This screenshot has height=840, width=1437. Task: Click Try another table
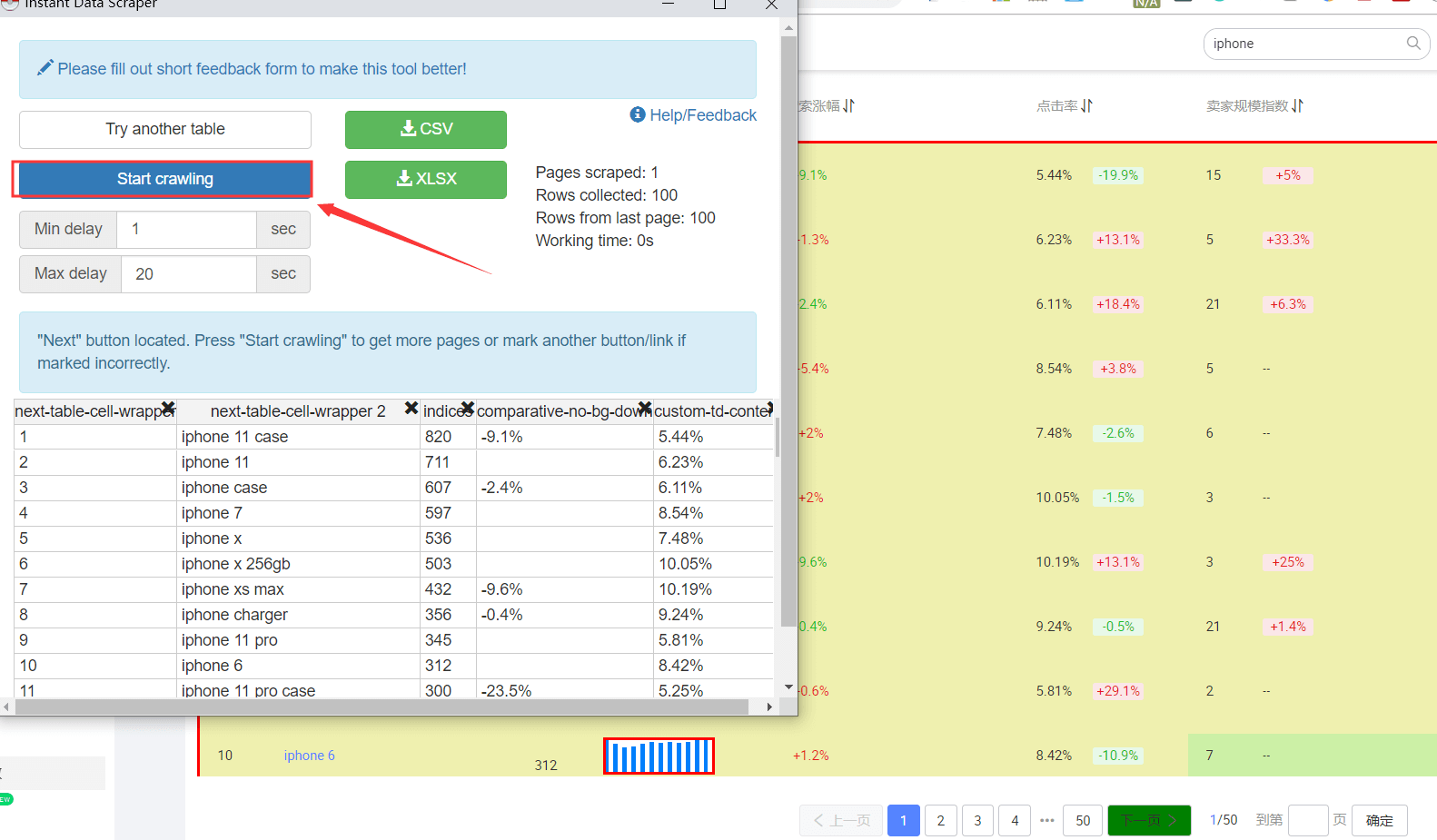coord(165,129)
